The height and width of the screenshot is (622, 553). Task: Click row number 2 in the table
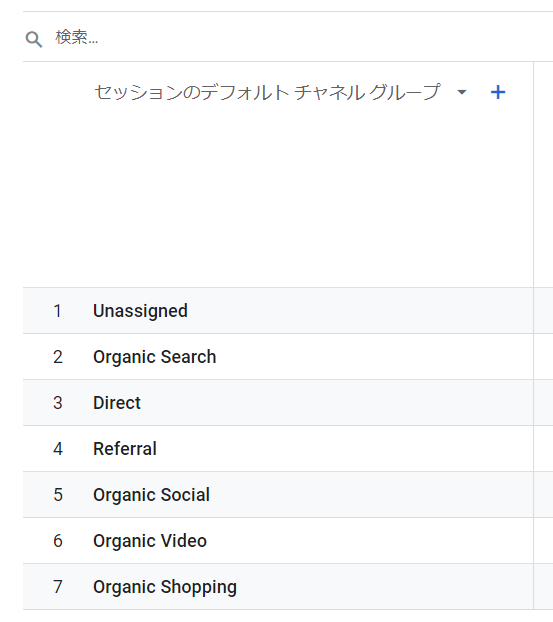click(58, 357)
